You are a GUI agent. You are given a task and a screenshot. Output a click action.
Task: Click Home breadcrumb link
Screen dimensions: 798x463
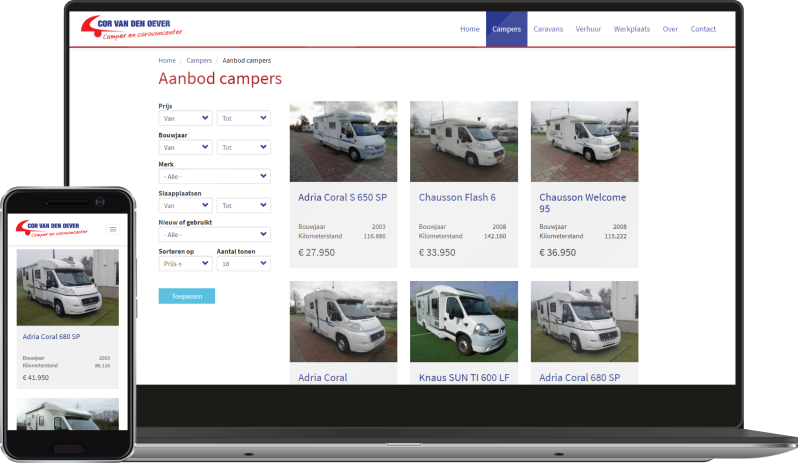point(167,60)
